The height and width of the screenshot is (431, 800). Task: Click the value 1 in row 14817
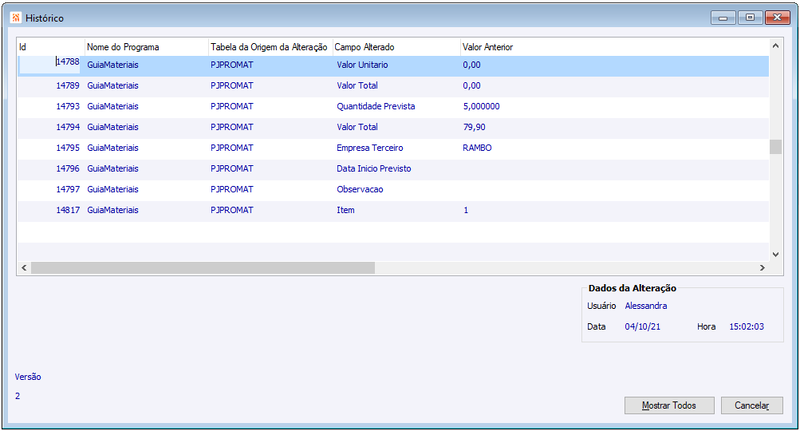(x=466, y=210)
